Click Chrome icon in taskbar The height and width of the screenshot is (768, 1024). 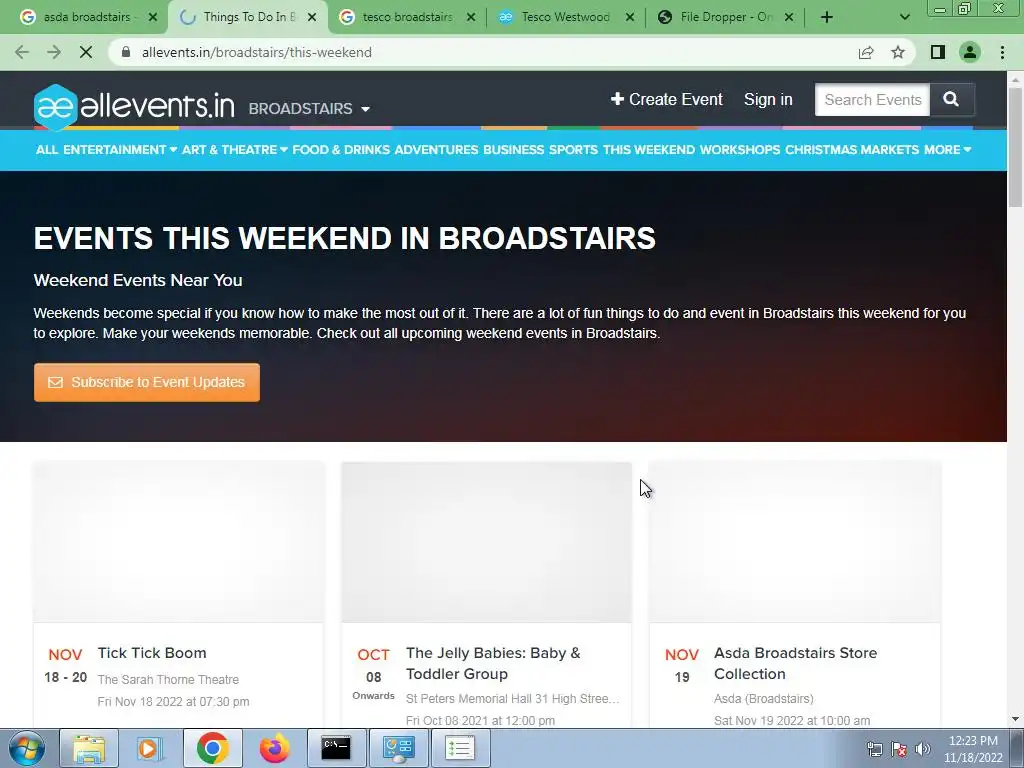(x=212, y=748)
